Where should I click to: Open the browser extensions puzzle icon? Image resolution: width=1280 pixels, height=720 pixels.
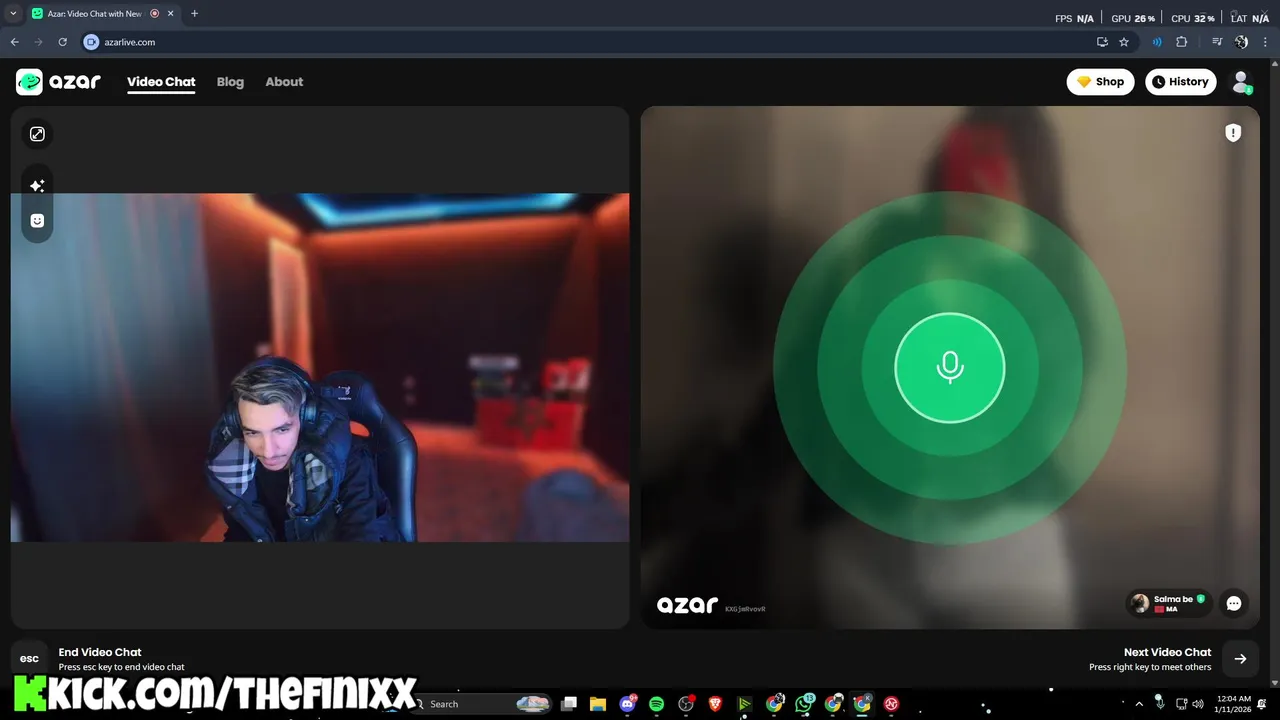[x=1181, y=42]
